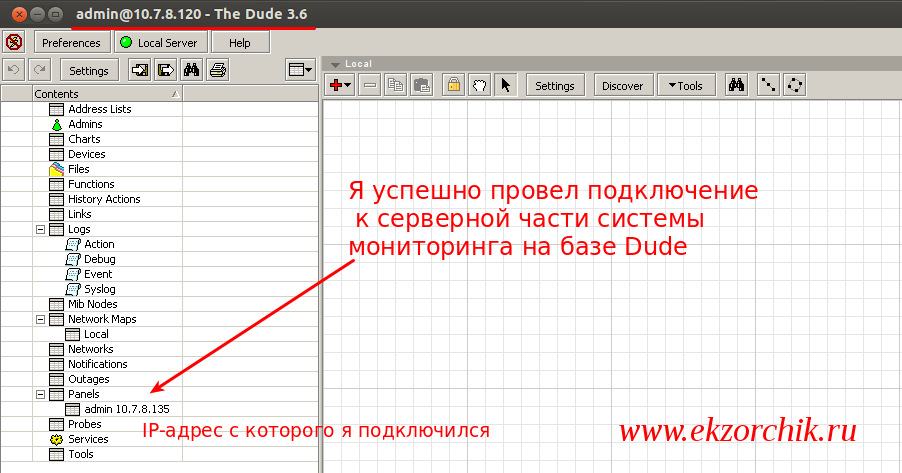Click the Services gear icon
Screen dimensions: 902x473
(x=56, y=439)
